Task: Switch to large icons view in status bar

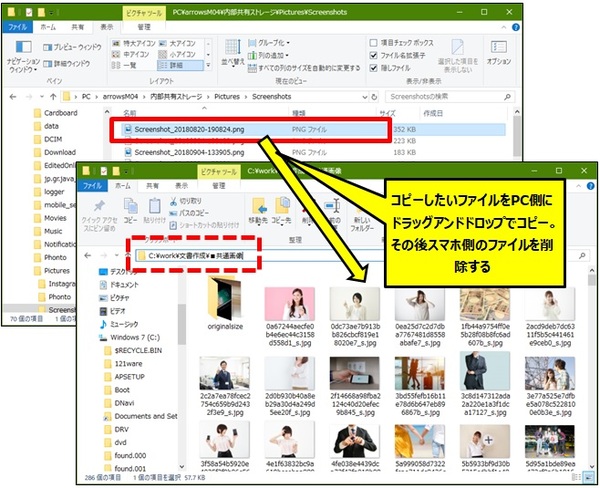Action: tap(589, 477)
